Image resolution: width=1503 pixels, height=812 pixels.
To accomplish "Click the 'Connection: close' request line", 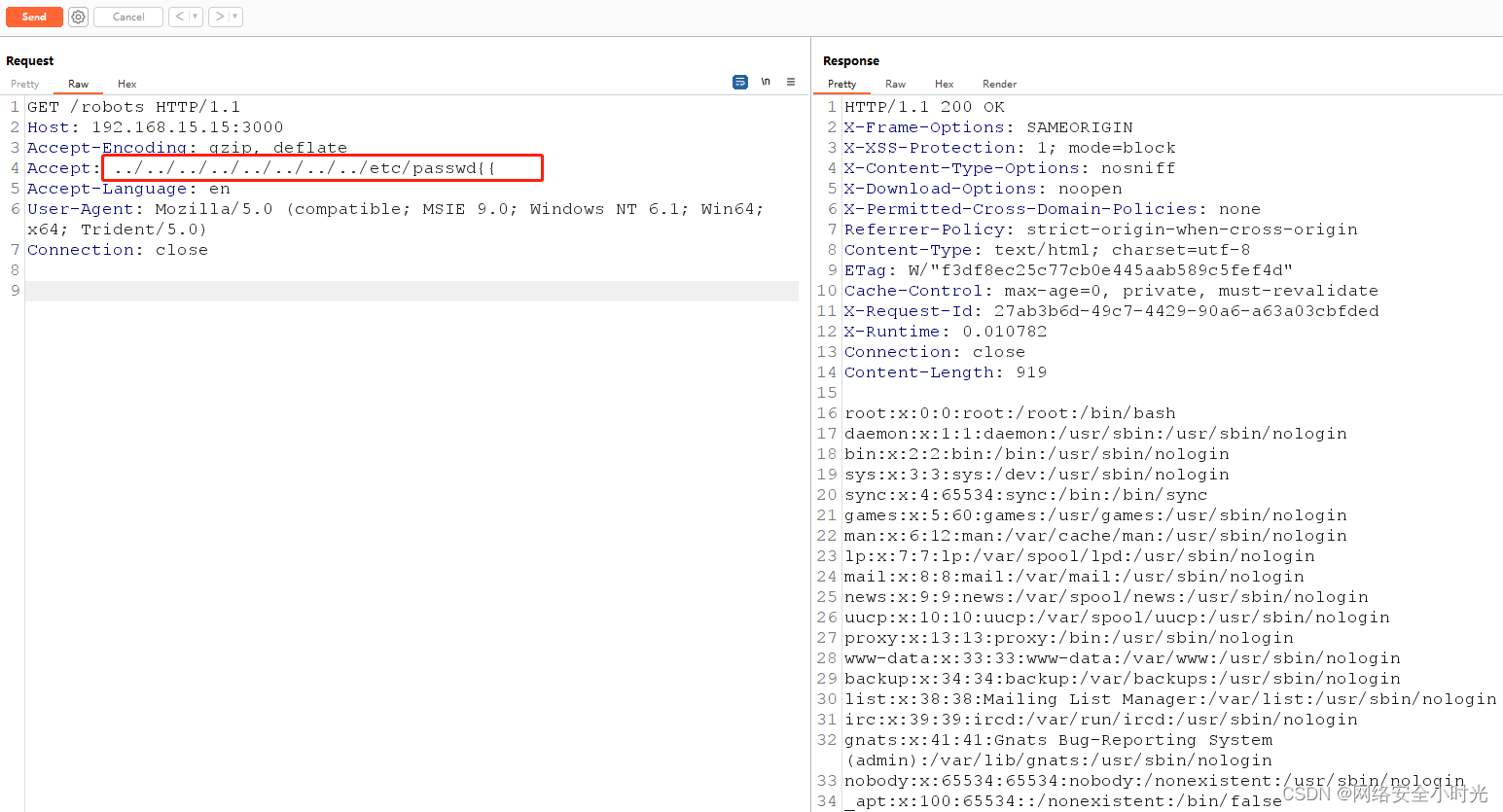I will 118,250.
